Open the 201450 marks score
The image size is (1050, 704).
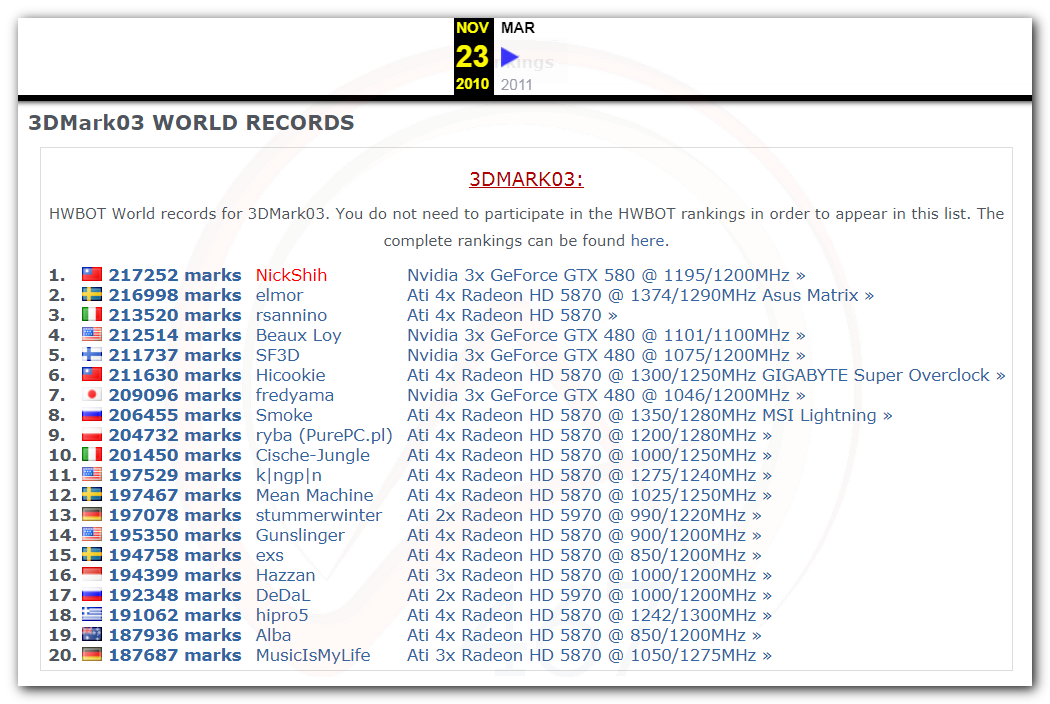pos(175,455)
